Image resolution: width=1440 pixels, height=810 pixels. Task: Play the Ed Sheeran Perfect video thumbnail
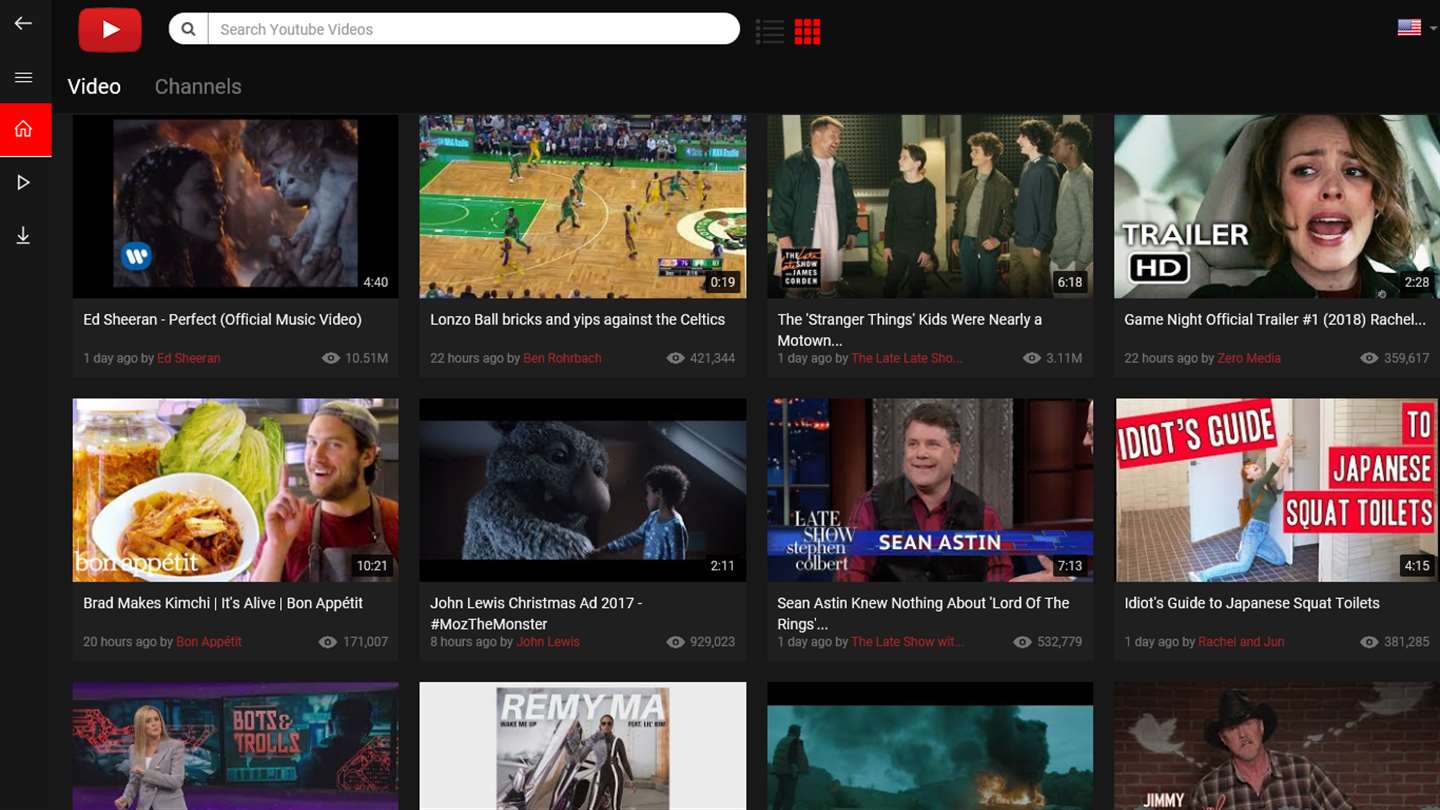(235, 206)
